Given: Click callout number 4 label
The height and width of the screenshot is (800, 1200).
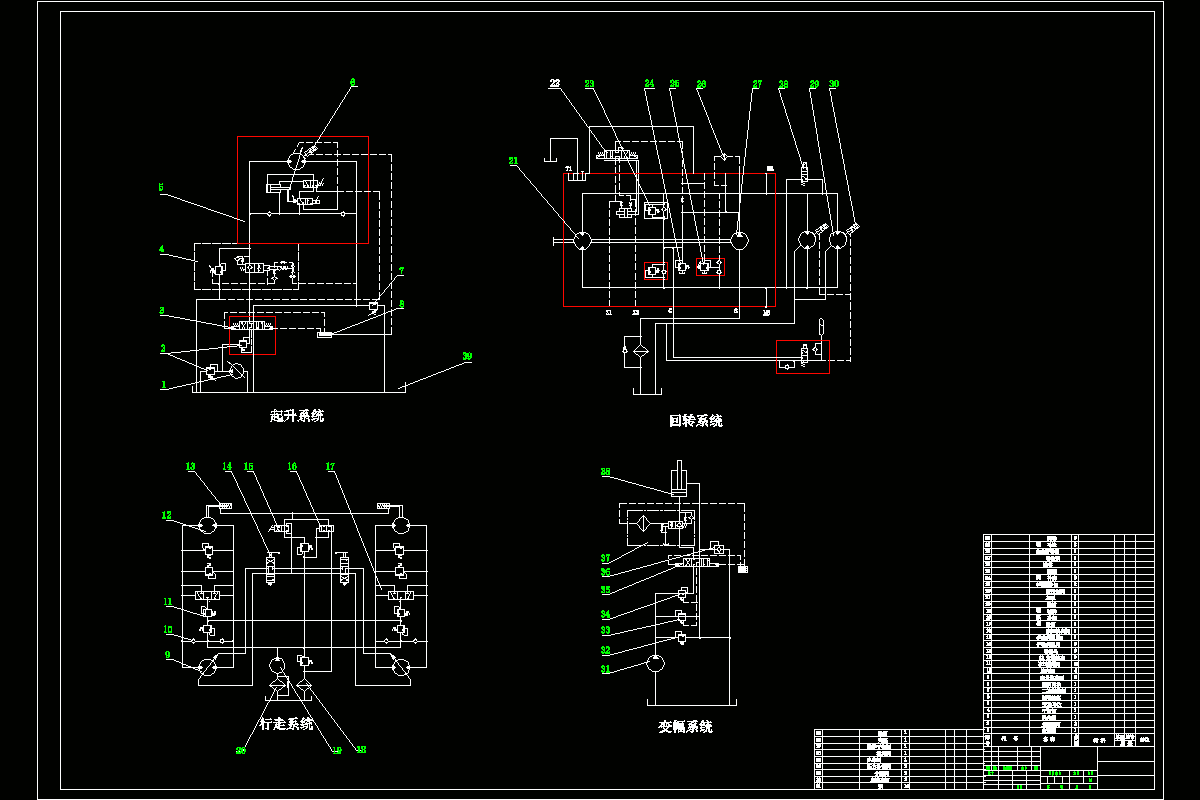Looking at the screenshot, I should pos(160,250).
